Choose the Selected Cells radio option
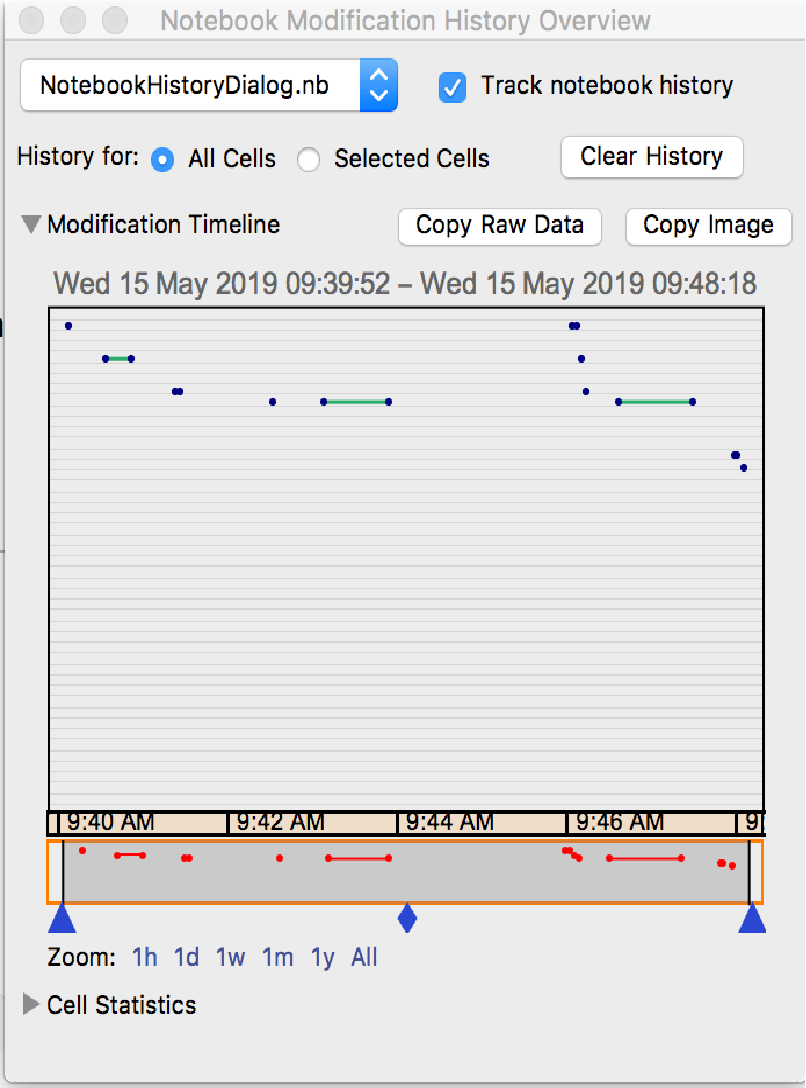The image size is (806, 1088). 309,159
